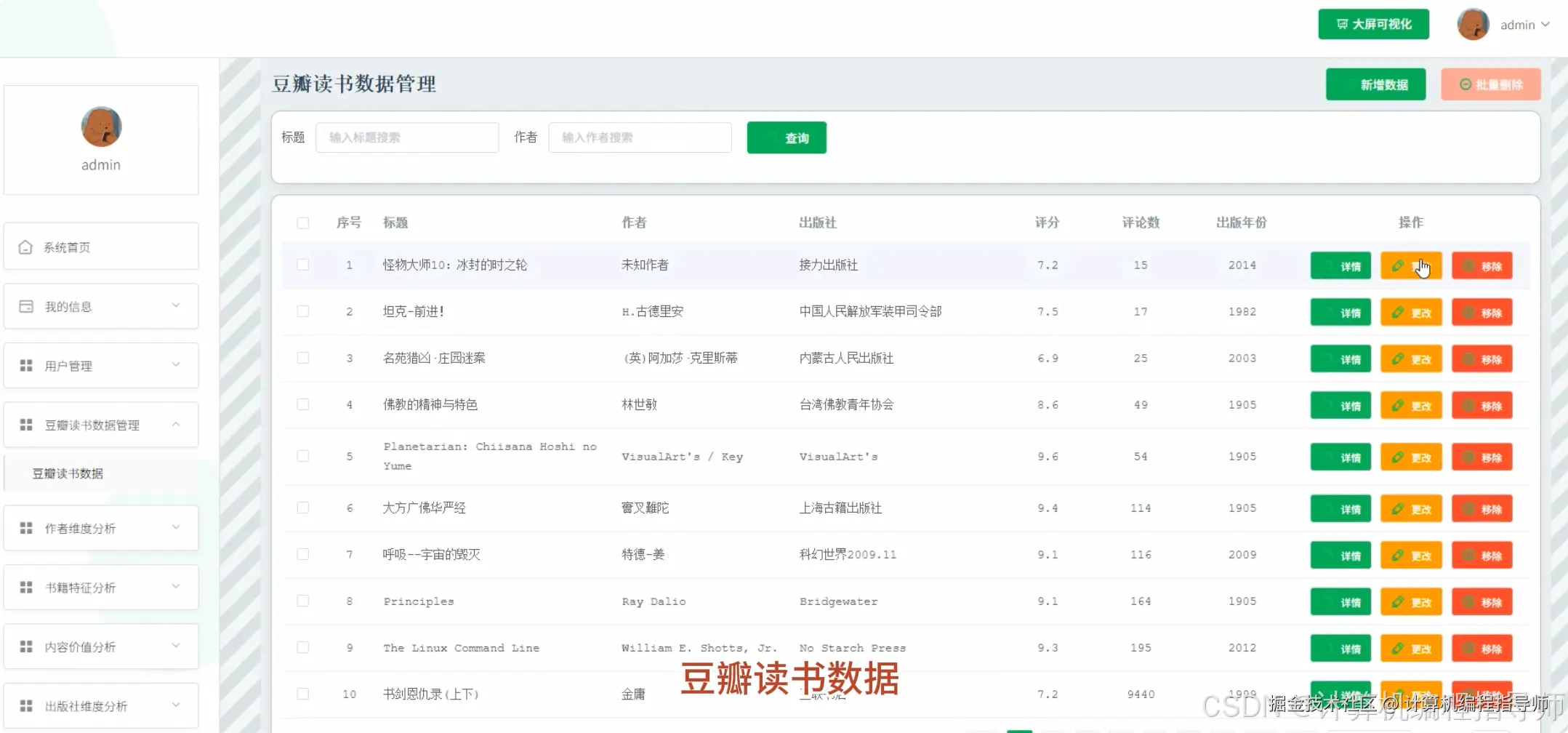Go to 系统首页 in the sidebar
1568x733 pixels.
(x=101, y=247)
